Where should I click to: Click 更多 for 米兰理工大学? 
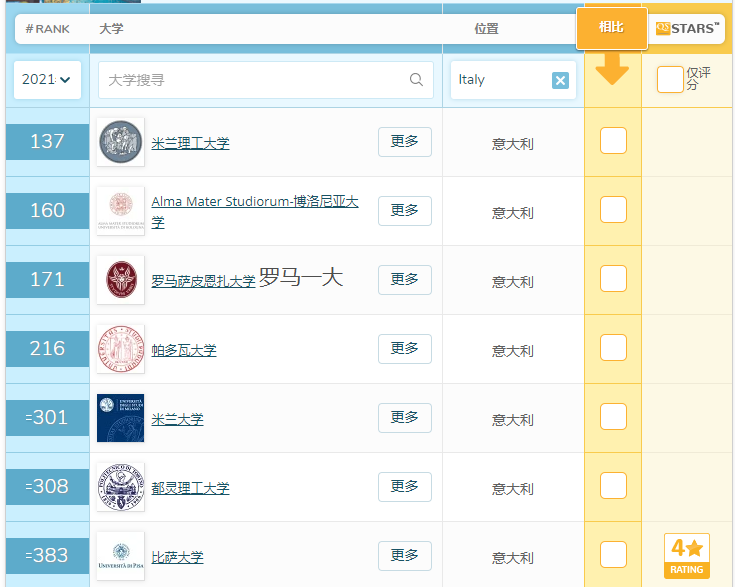click(405, 142)
